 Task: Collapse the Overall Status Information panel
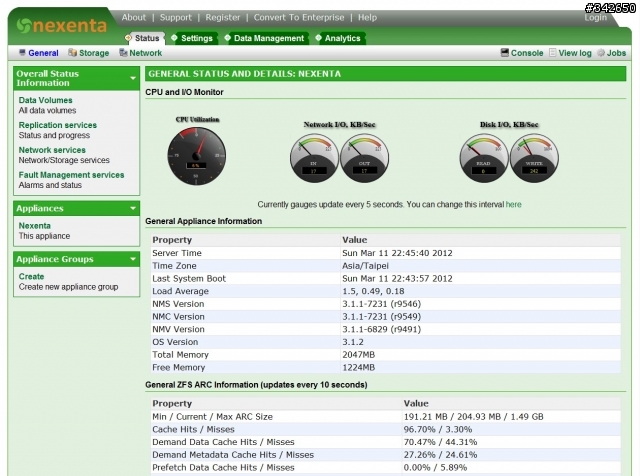point(133,78)
